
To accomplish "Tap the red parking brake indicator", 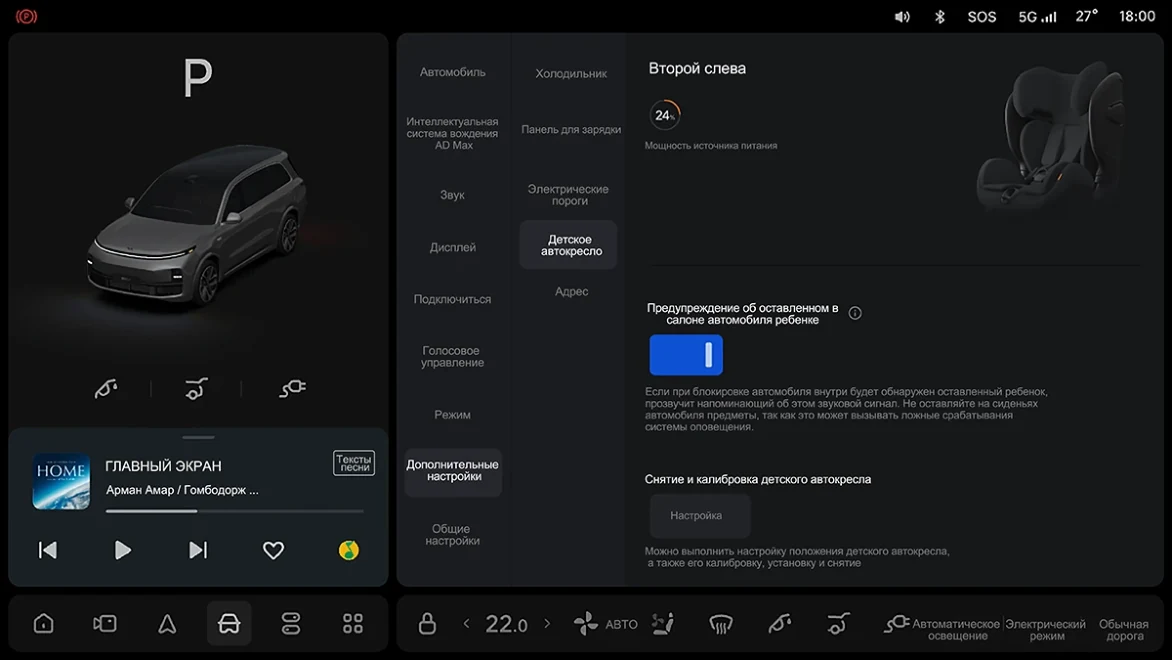I will point(26,16).
